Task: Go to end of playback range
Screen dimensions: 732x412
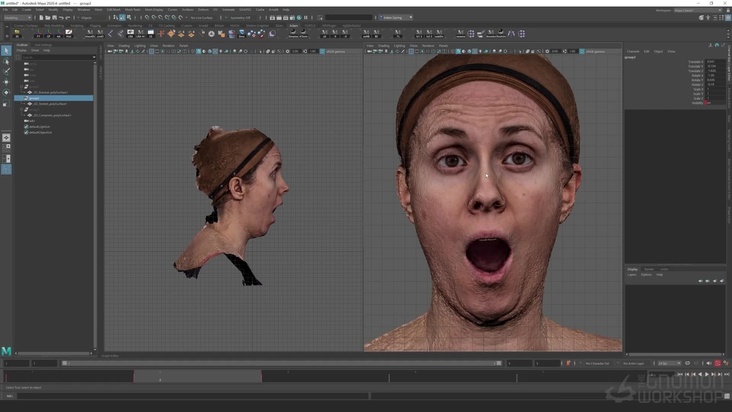Action: tap(727, 374)
